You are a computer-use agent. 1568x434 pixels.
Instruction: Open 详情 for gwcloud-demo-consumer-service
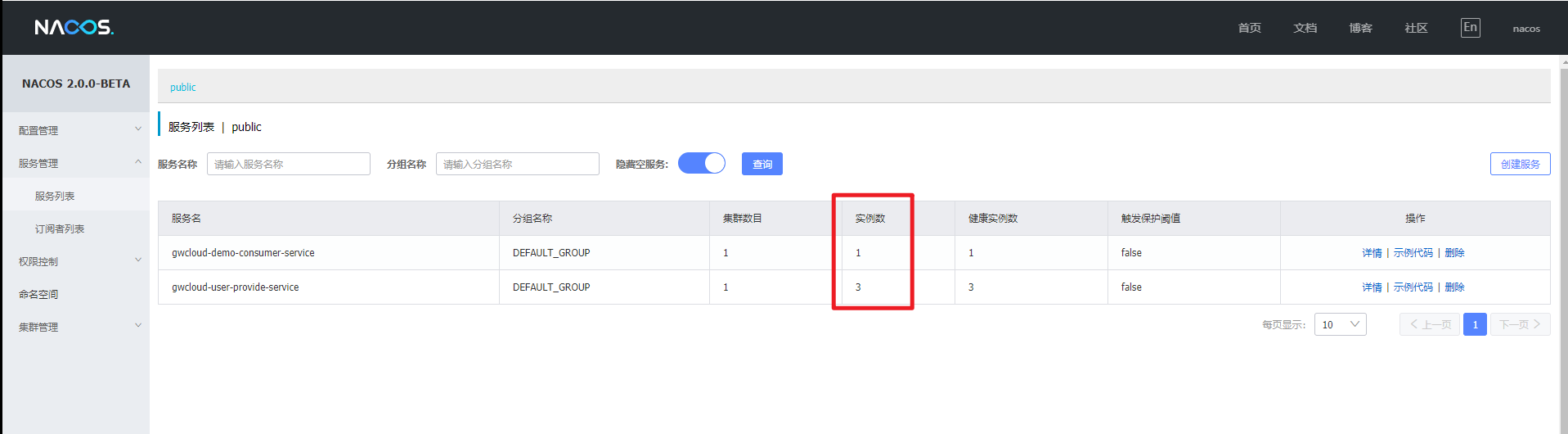point(1372,253)
